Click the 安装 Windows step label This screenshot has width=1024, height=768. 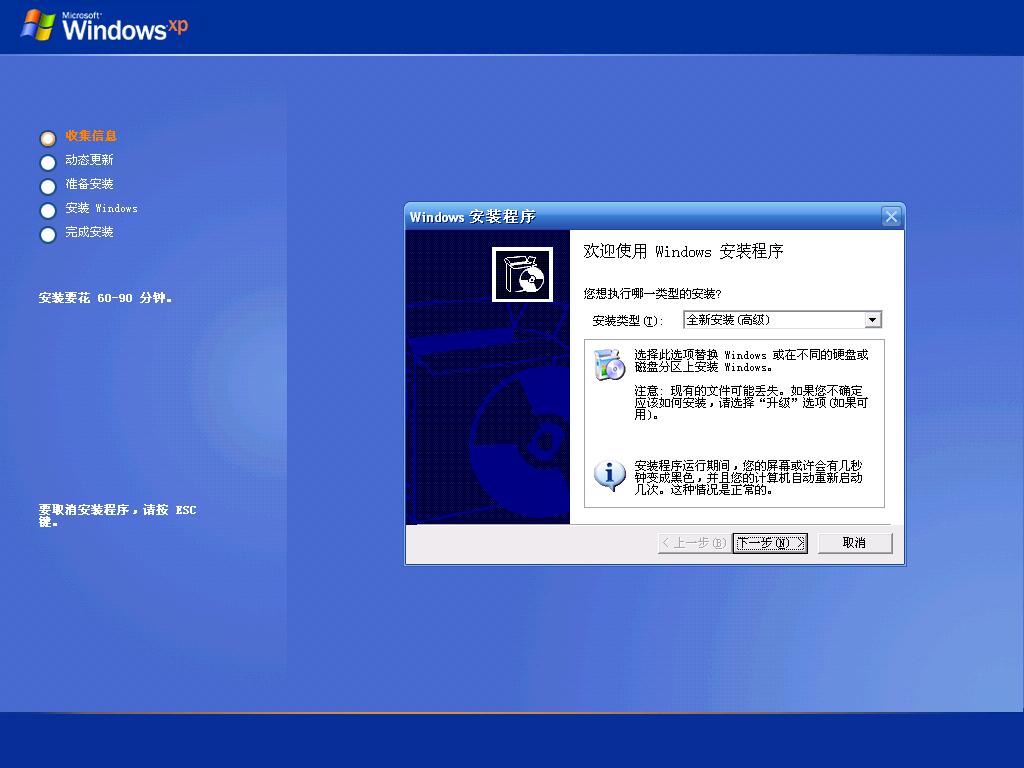coord(101,208)
